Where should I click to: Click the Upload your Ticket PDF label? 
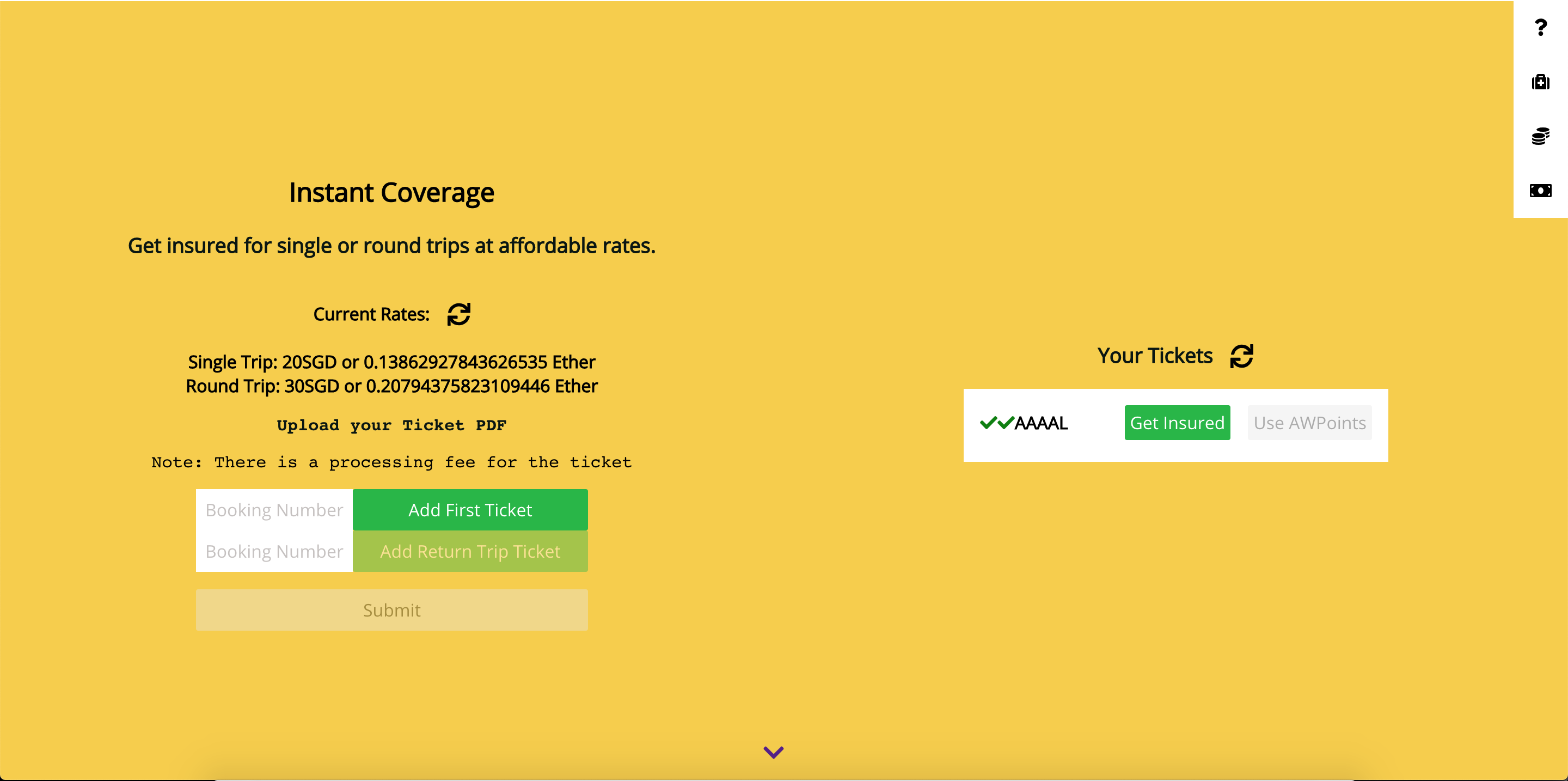[391, 425]
